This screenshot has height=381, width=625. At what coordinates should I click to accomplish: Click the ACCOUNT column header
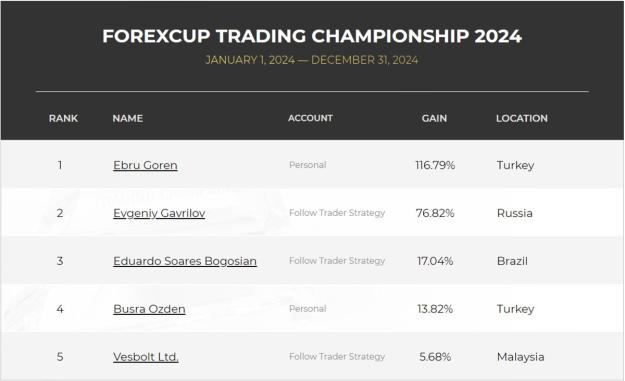coord(310,118)
